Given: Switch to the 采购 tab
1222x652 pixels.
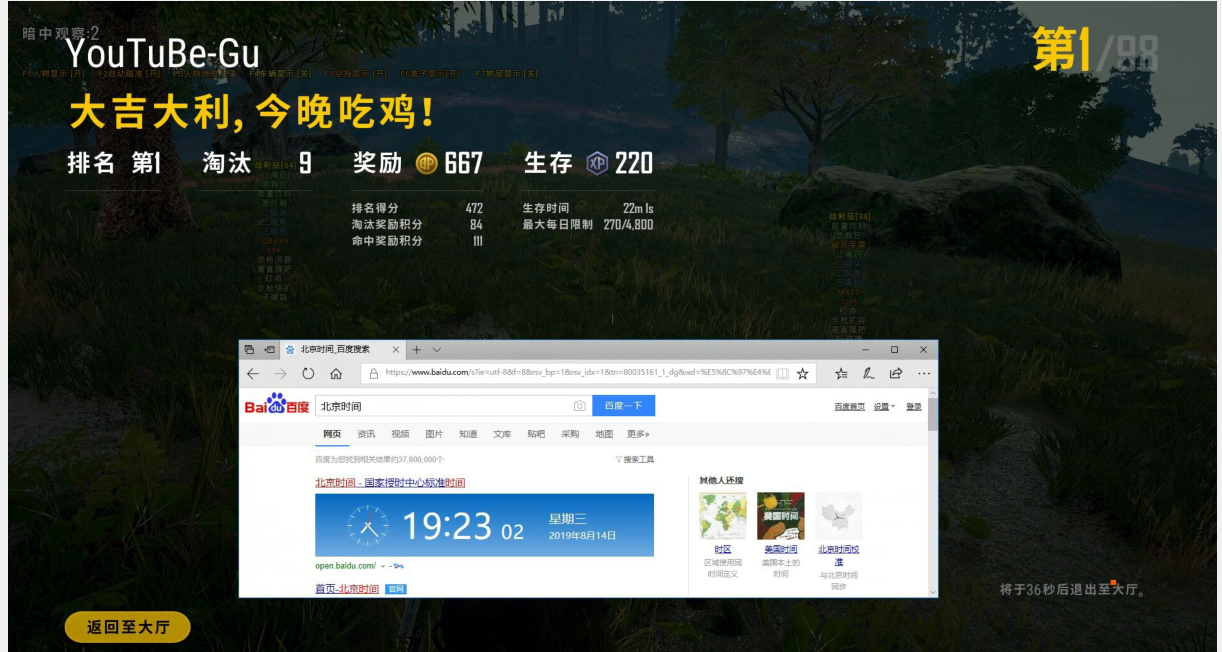Looking at the screenshot, I should pyautogui.click(x=570, y=434).
